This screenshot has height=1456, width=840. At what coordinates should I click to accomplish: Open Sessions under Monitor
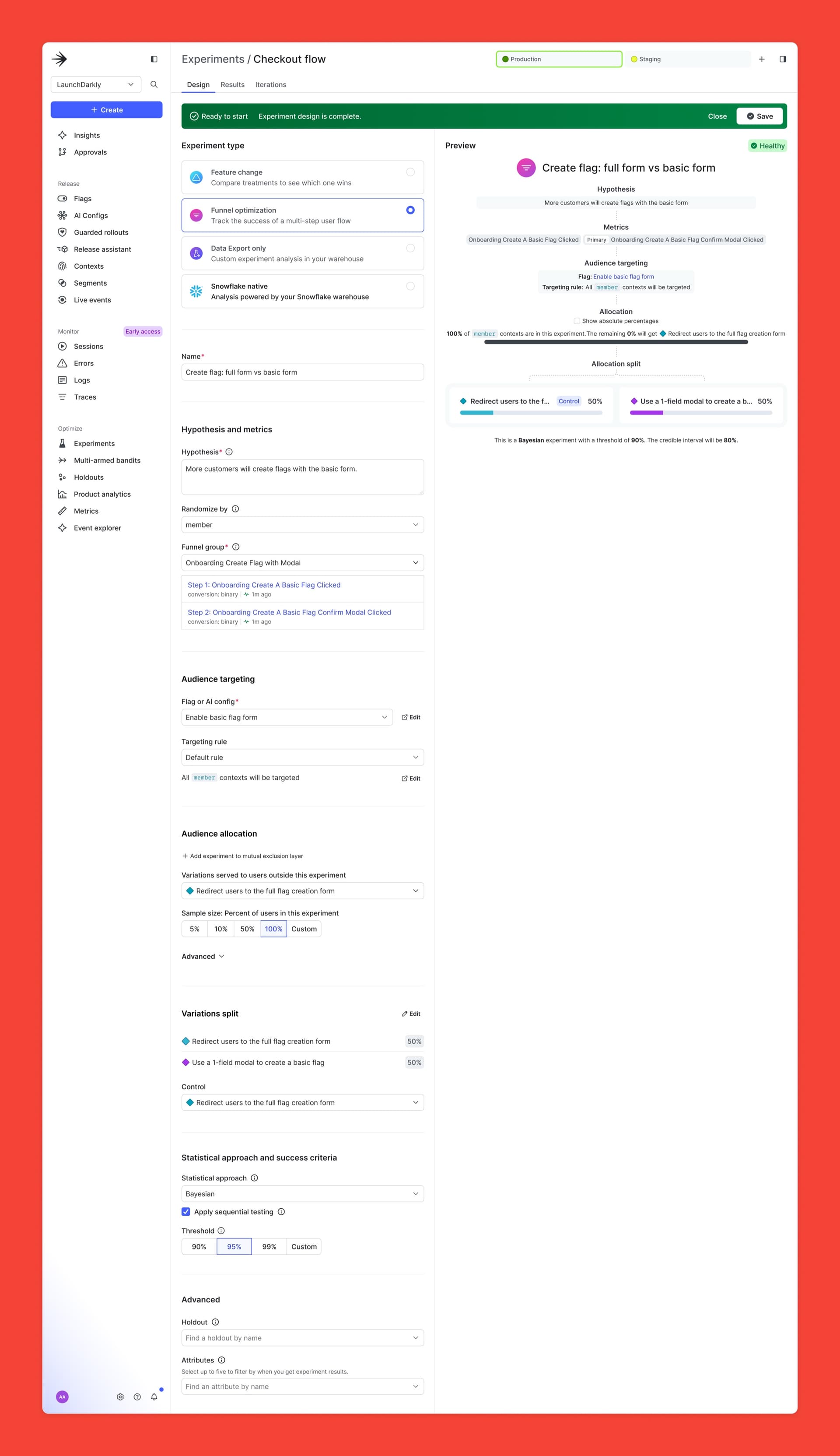(88, 346)
